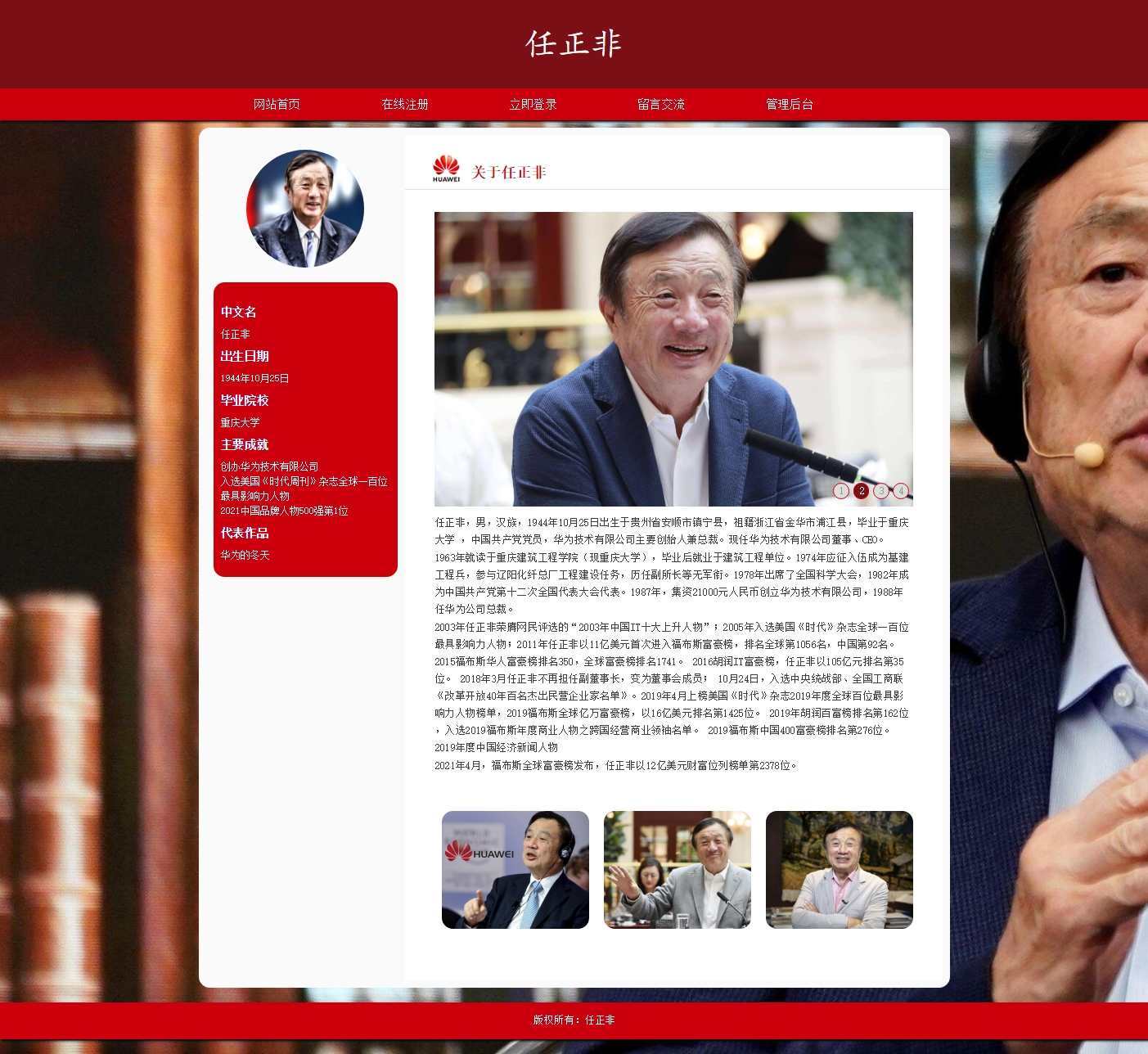Switch carousel to slide 3
Viewport: 1148px width, 1054px height.
point(881,491)
